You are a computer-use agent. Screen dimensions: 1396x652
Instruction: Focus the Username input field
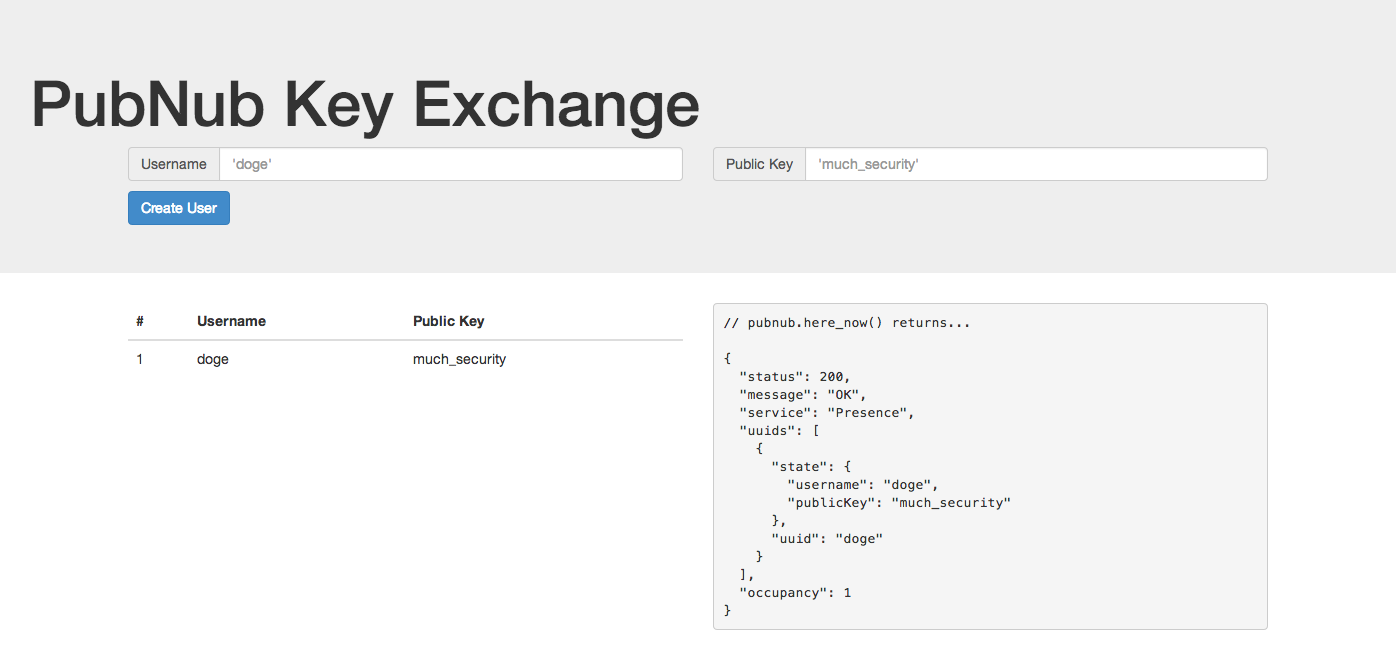(x=450, y=164)
